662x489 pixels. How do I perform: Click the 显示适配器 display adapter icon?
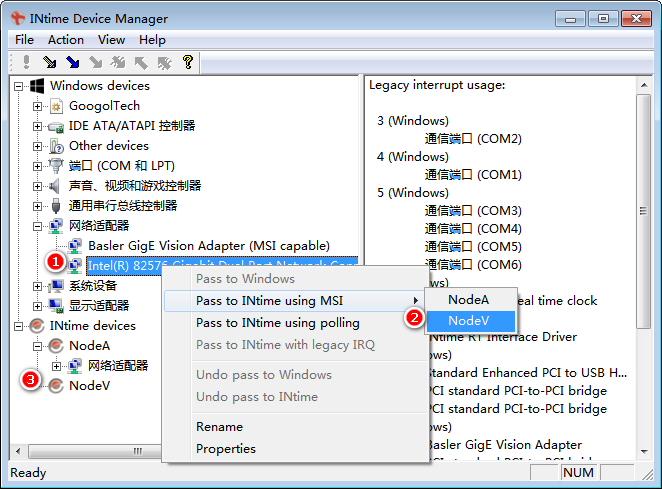(x=56, y=306)
